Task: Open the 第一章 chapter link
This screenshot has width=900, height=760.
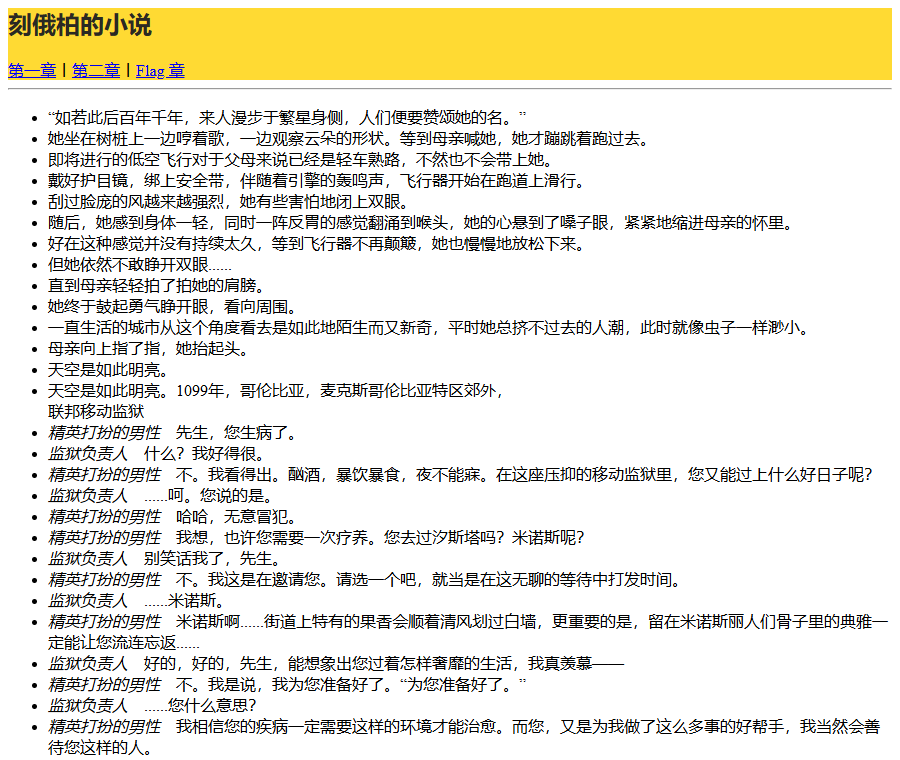Action: [32, 71]
